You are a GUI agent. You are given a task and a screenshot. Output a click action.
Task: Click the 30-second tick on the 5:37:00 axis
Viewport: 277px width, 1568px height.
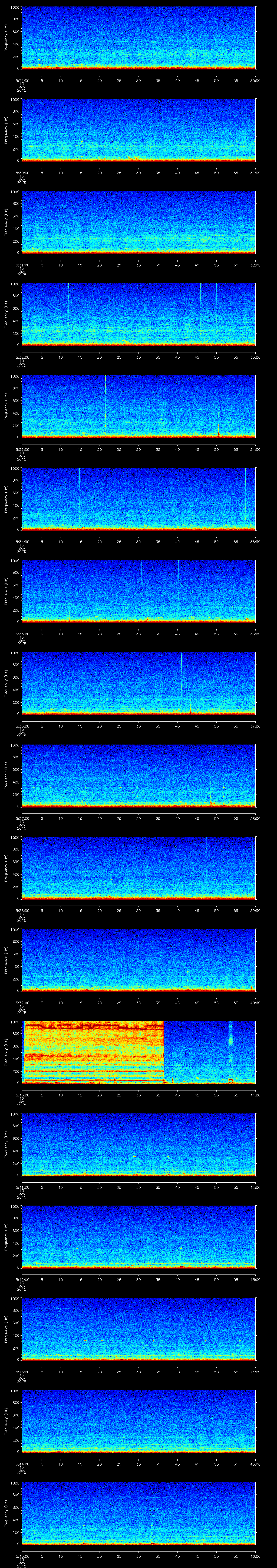[x=138, y=818]
